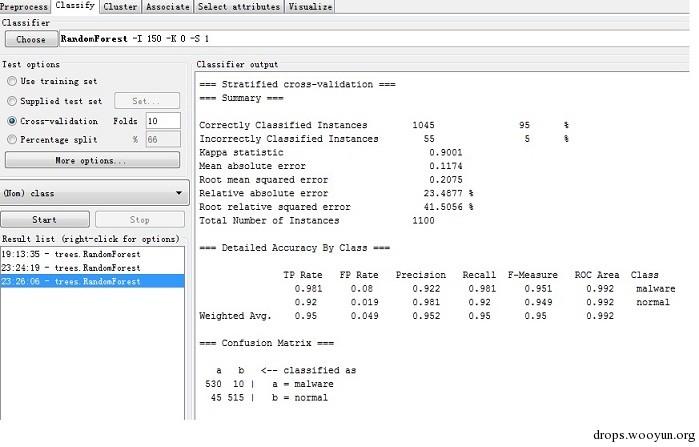Click the ROC Area column header
The height and width of the screenshot is (447, 699).
[596, 275]
